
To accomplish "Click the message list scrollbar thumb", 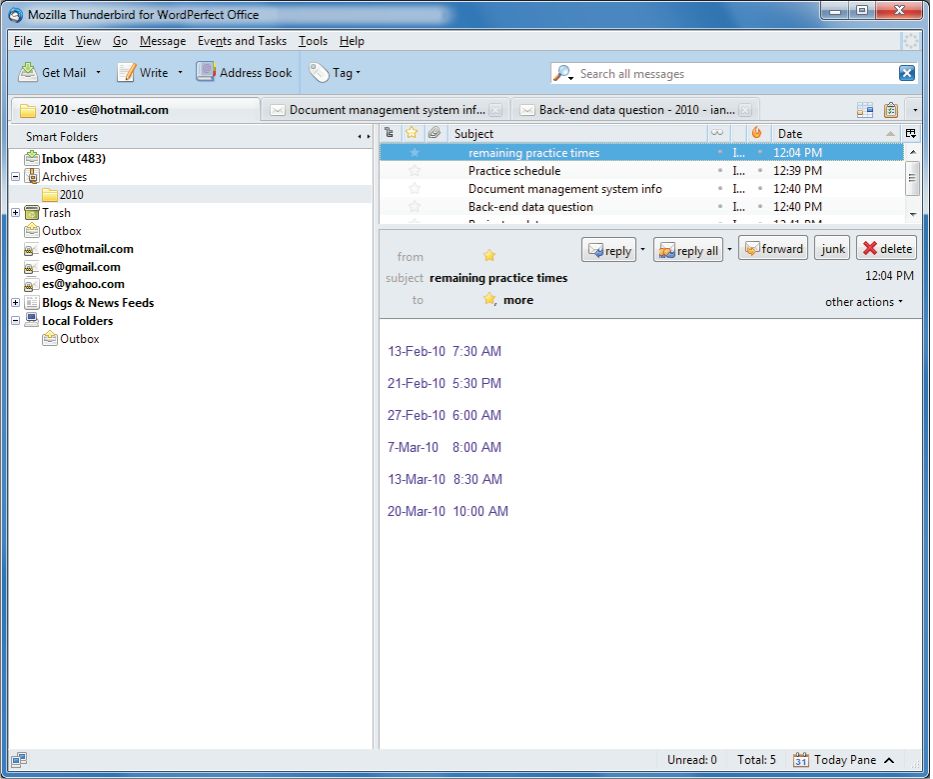I will coord(912,178).
